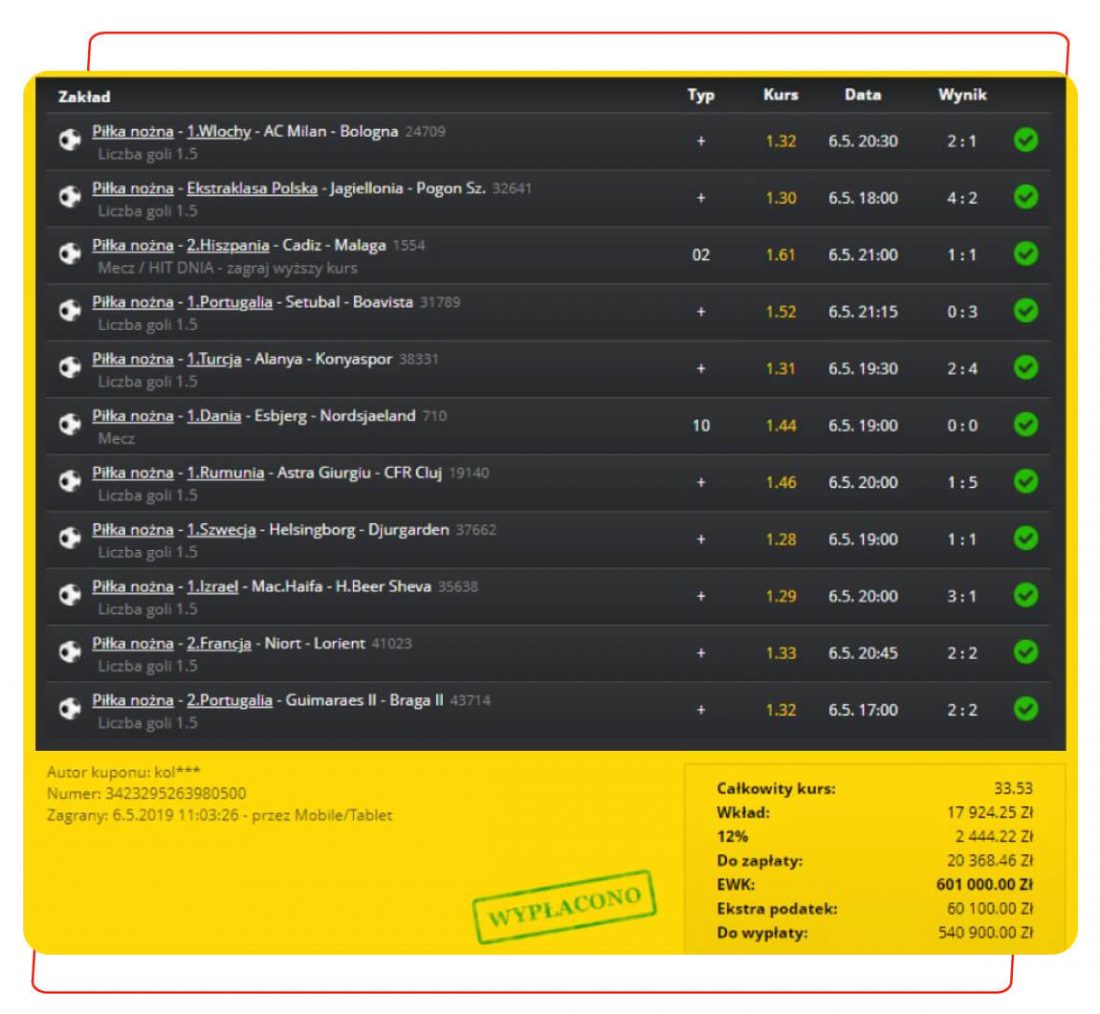1100x1014 pixels.
Task: Open the 1.Włochy league link
Action: click(x=218, y=132)
